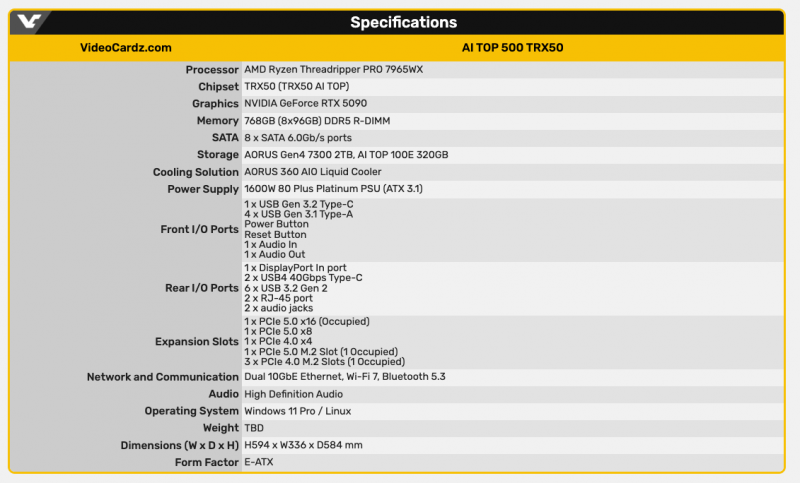
Task: Select the 8 x SATA 6.0Gb/s ports text
Action: [x=297, y=138]
